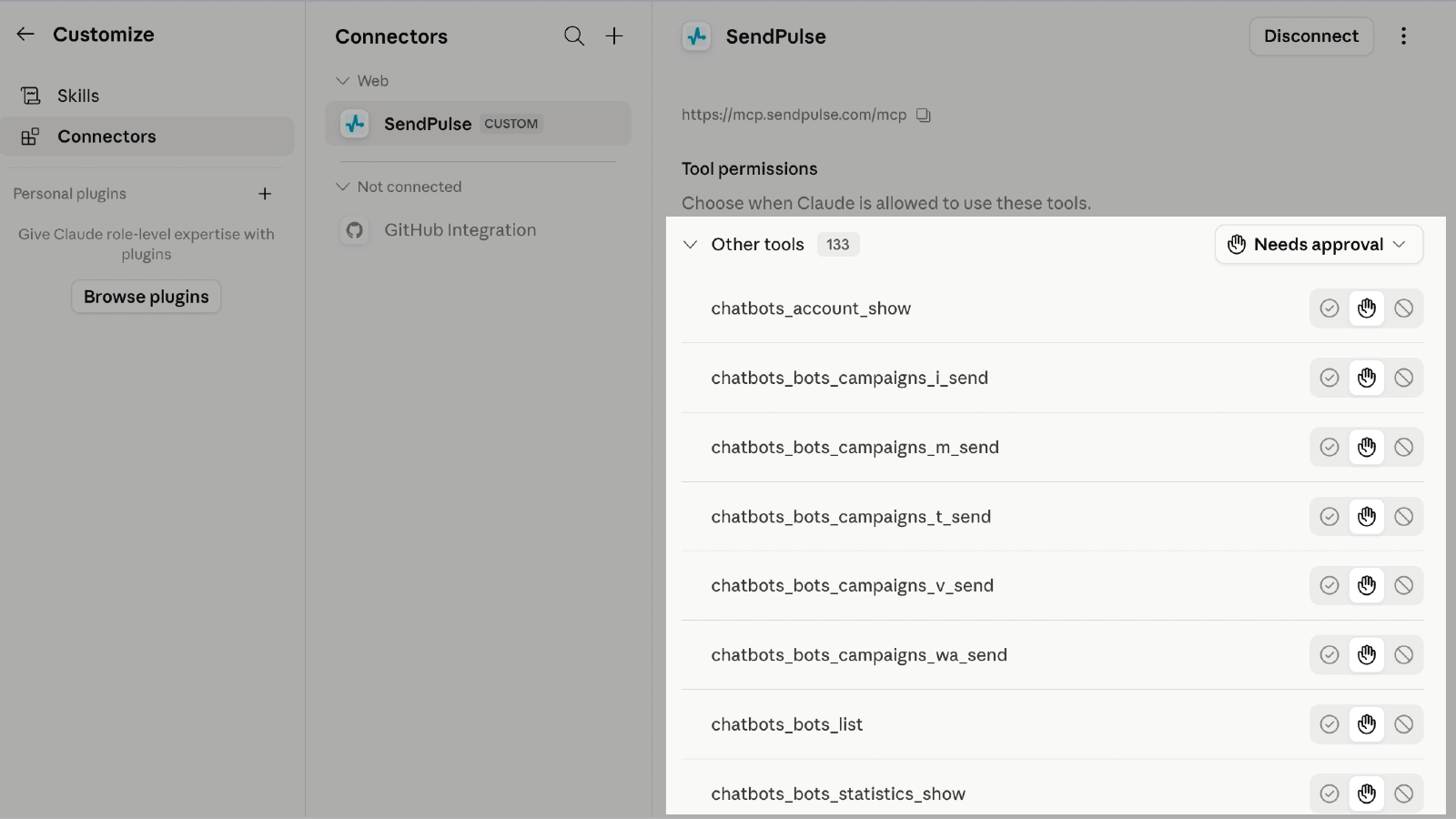Require approval for chatbots_bots_campaigns_v_send
1456x819 pixels.
click(1367, 586)
